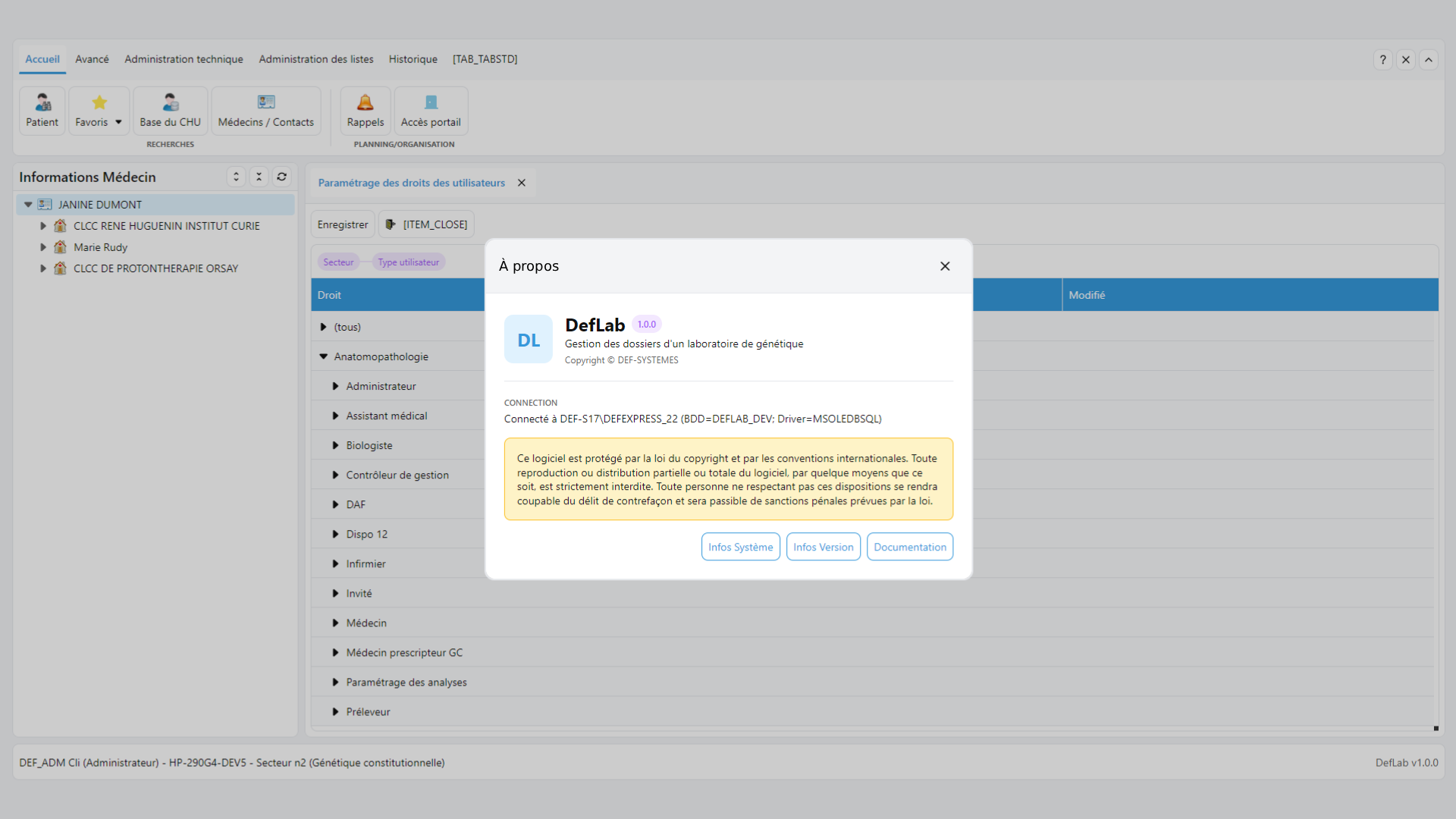Collapse the Anatomopathologie group
The image size is (1456, 819).
324,356
